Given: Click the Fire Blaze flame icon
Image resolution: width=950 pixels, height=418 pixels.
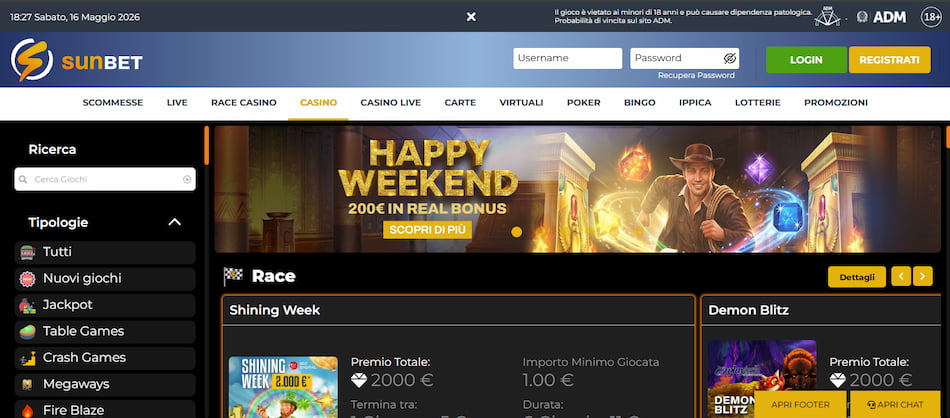Looking at the screenshot, I should coord(28,411).
